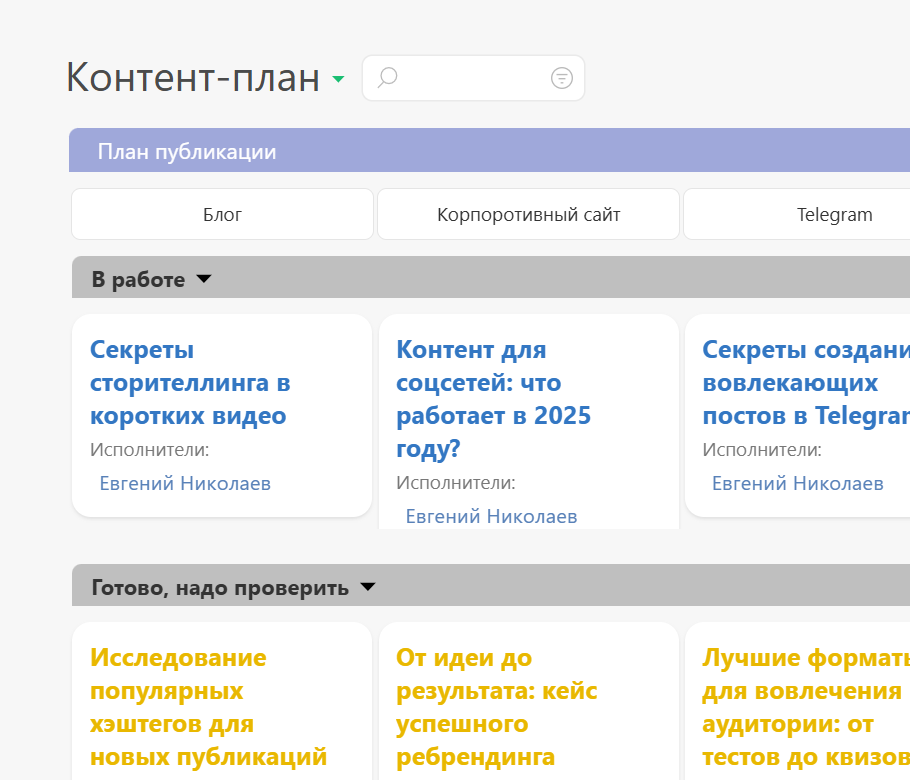The width and height of the screenshot is (910, 780).
Task: Click inside the search input field
Action: click(x=473, y=78)
